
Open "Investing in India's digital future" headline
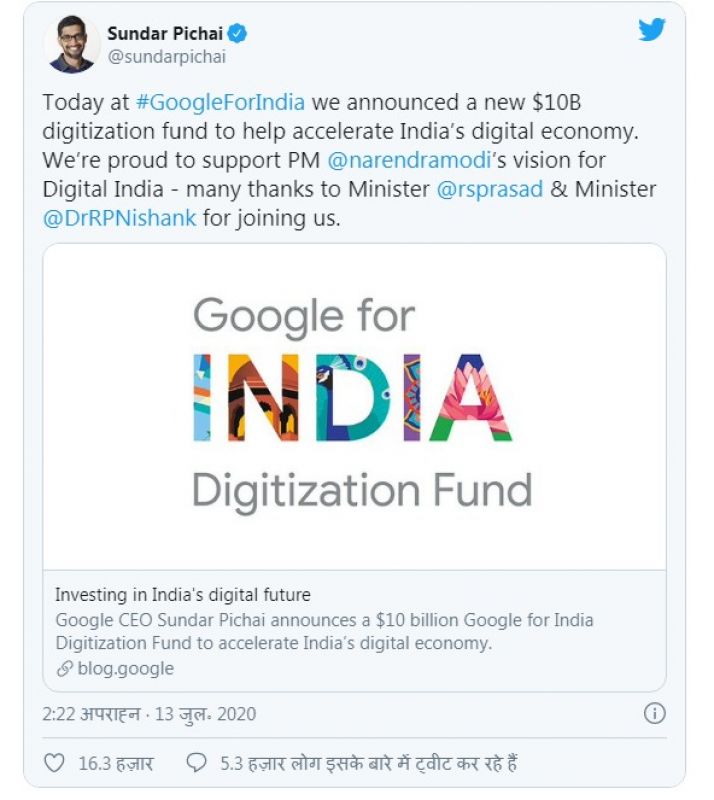pyautogui.click(x=182, y=595)
